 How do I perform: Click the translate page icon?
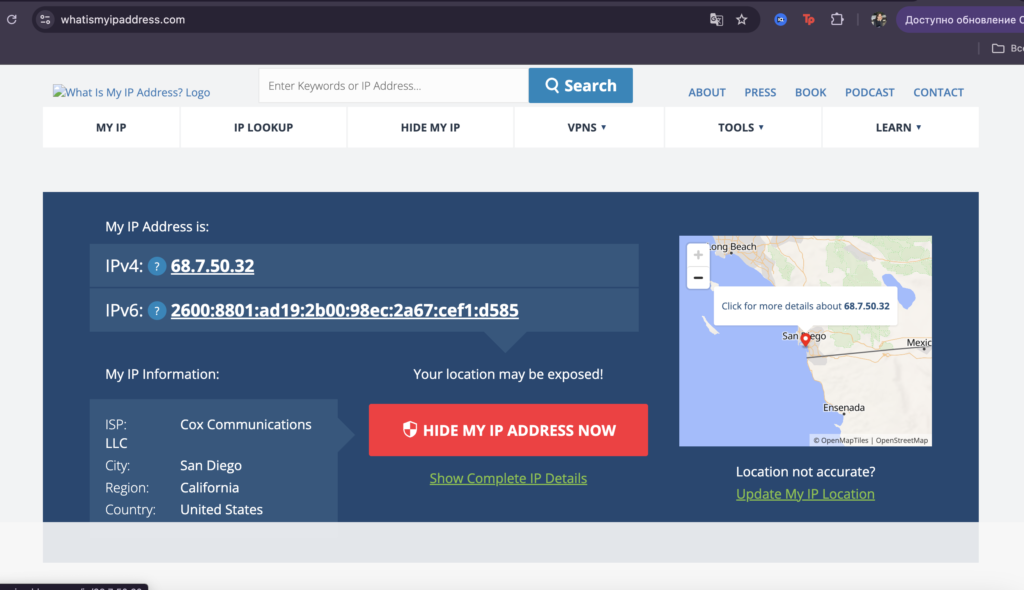[x=716, y=20]
